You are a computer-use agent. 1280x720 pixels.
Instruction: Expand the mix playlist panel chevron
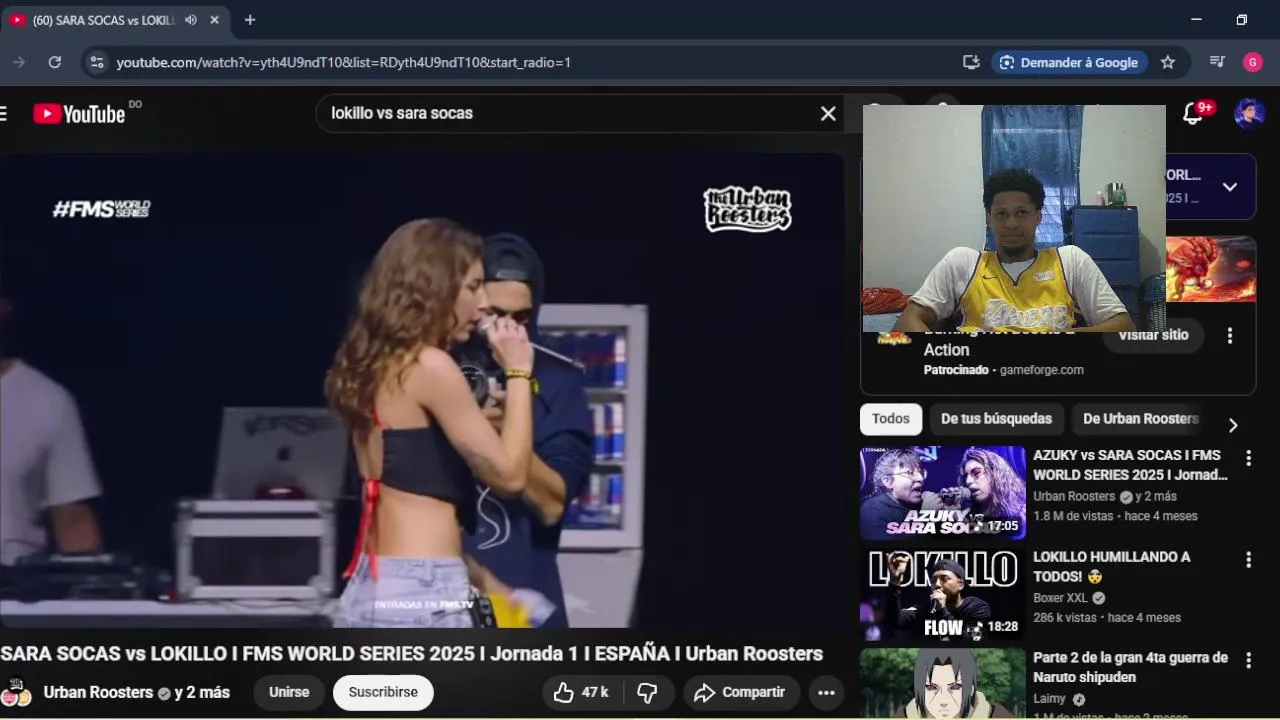1230,186
